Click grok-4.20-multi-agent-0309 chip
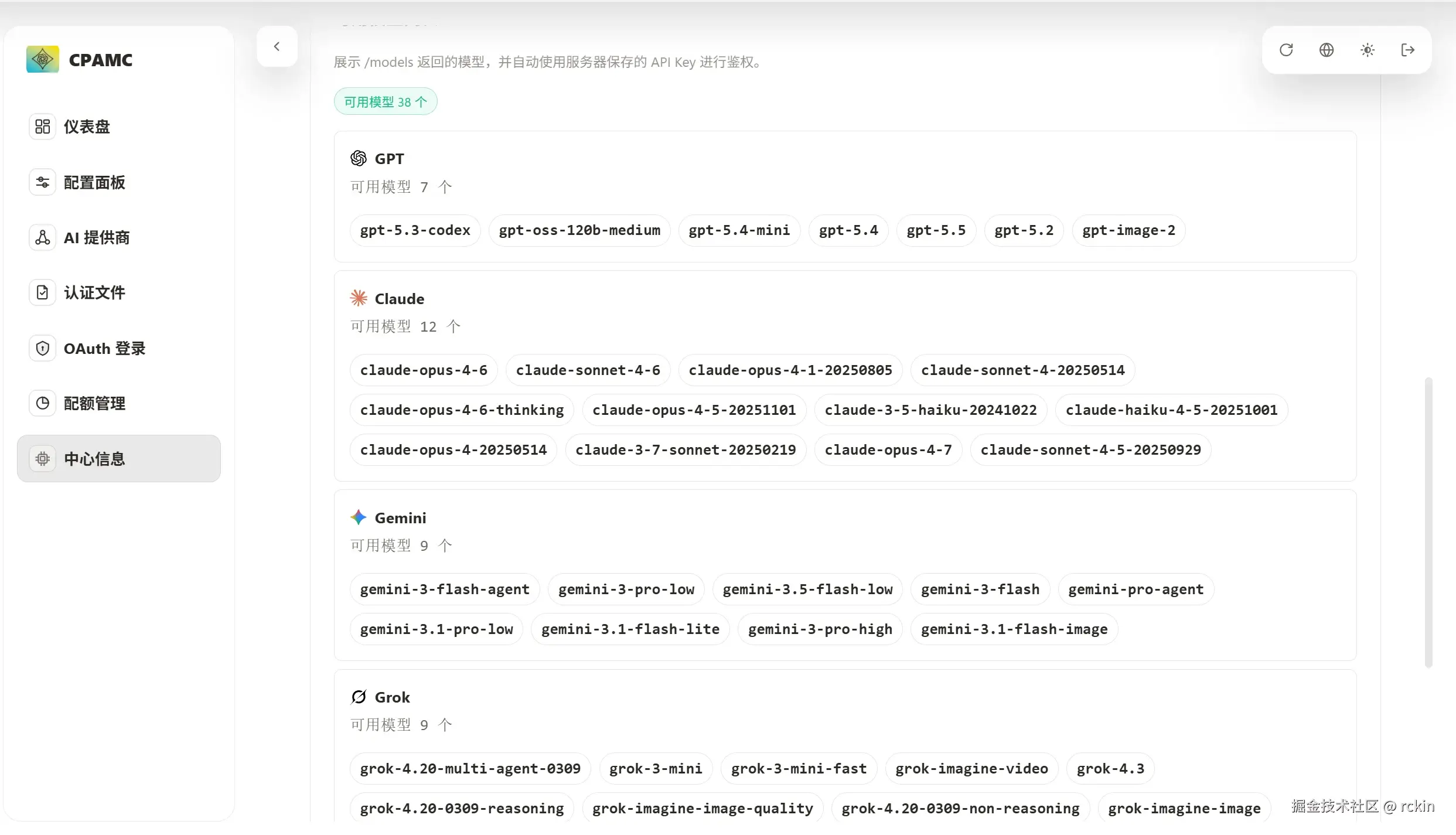Image resolution: width=1456 pixels, height=835 pixels. pos(470,769)
